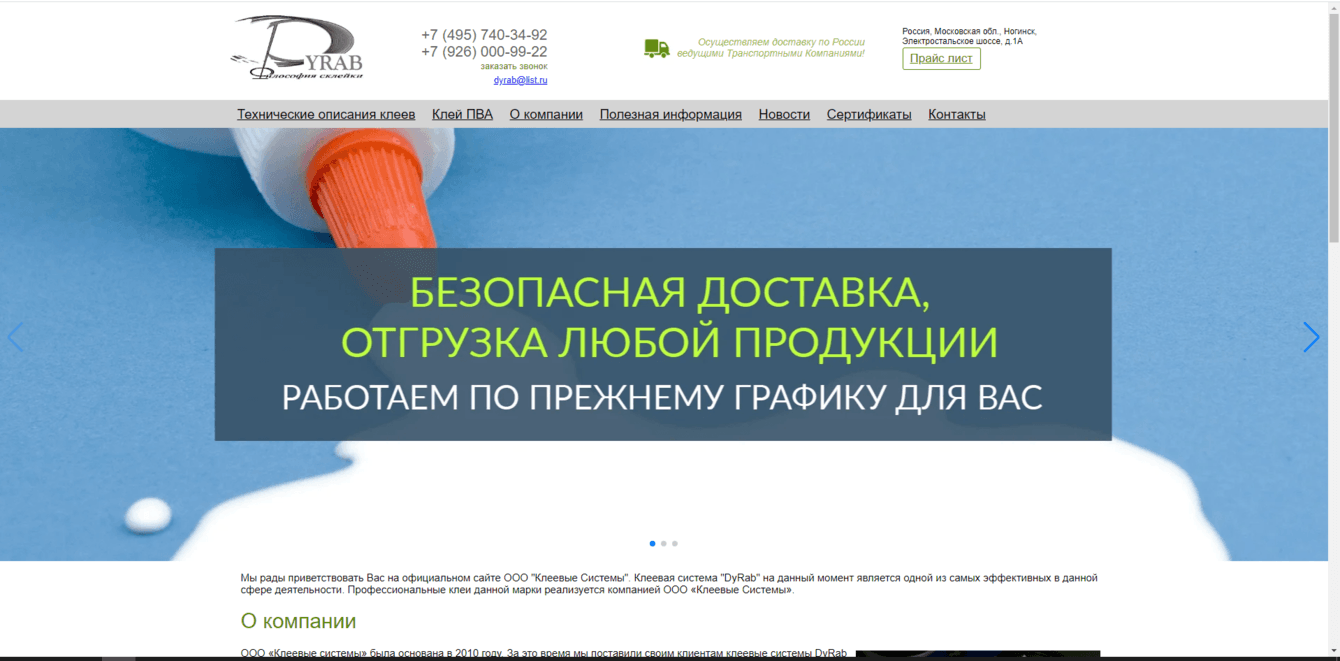Select first slider dot

pos(652,544)
